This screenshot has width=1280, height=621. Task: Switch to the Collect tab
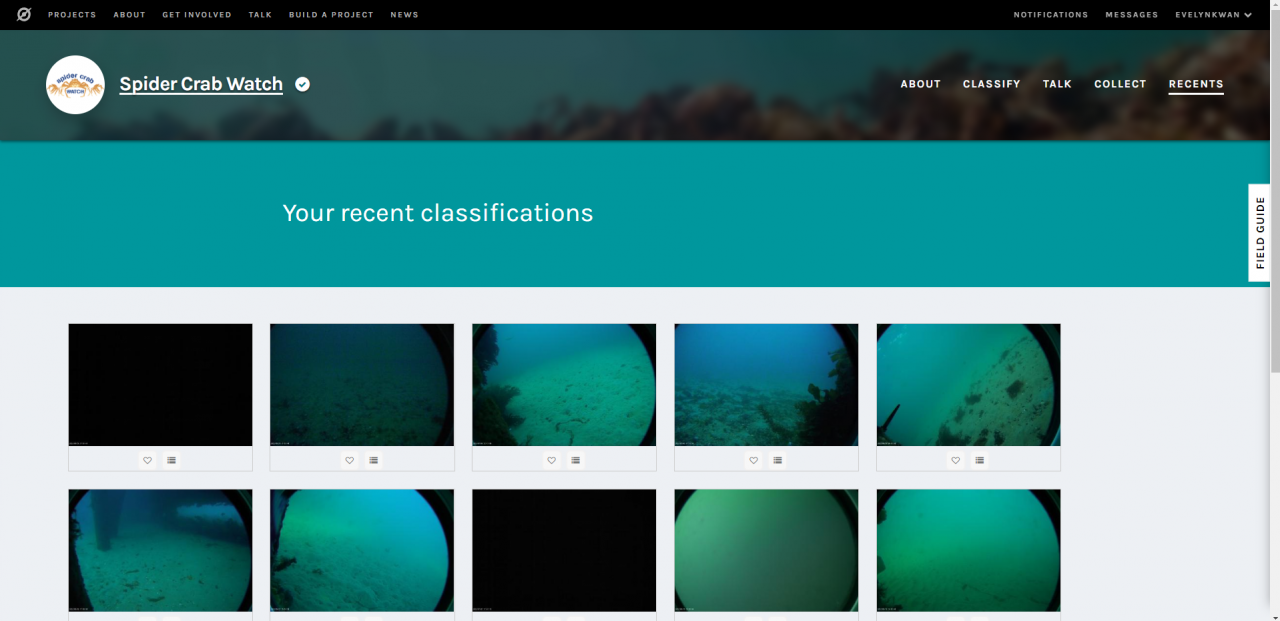coord(1120,84)
